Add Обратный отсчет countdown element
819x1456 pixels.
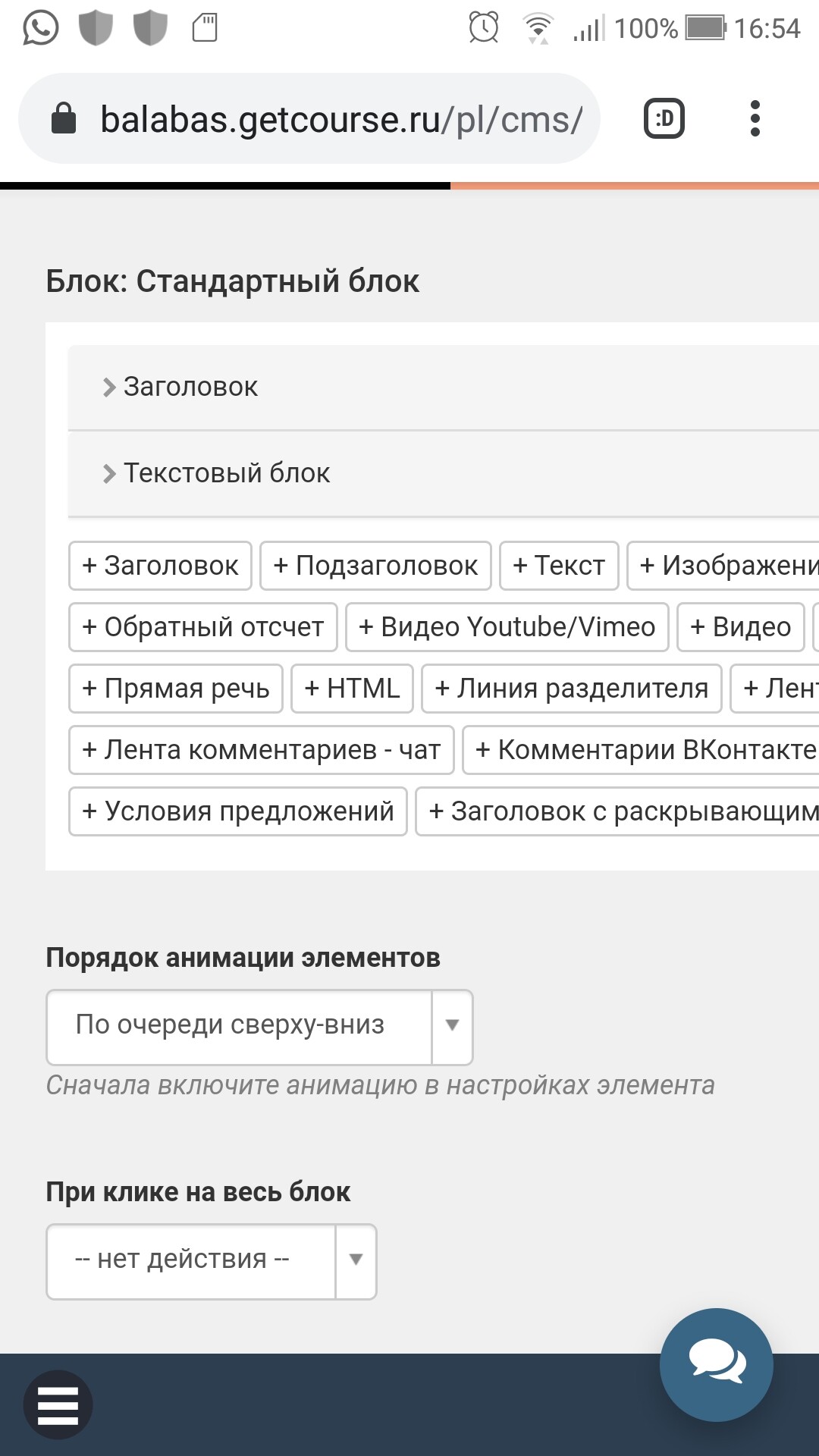(202, 627)
